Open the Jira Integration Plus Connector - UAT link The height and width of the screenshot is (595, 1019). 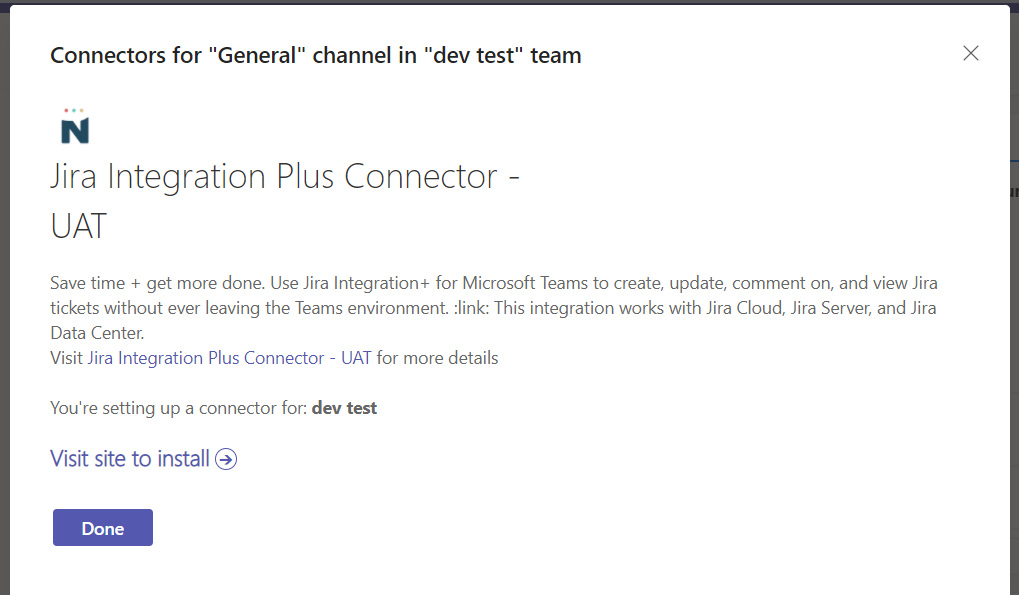coord(229,358)
